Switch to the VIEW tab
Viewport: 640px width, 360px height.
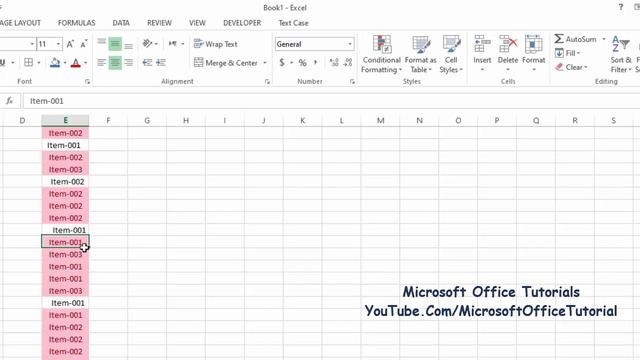[x=197, y=23]
